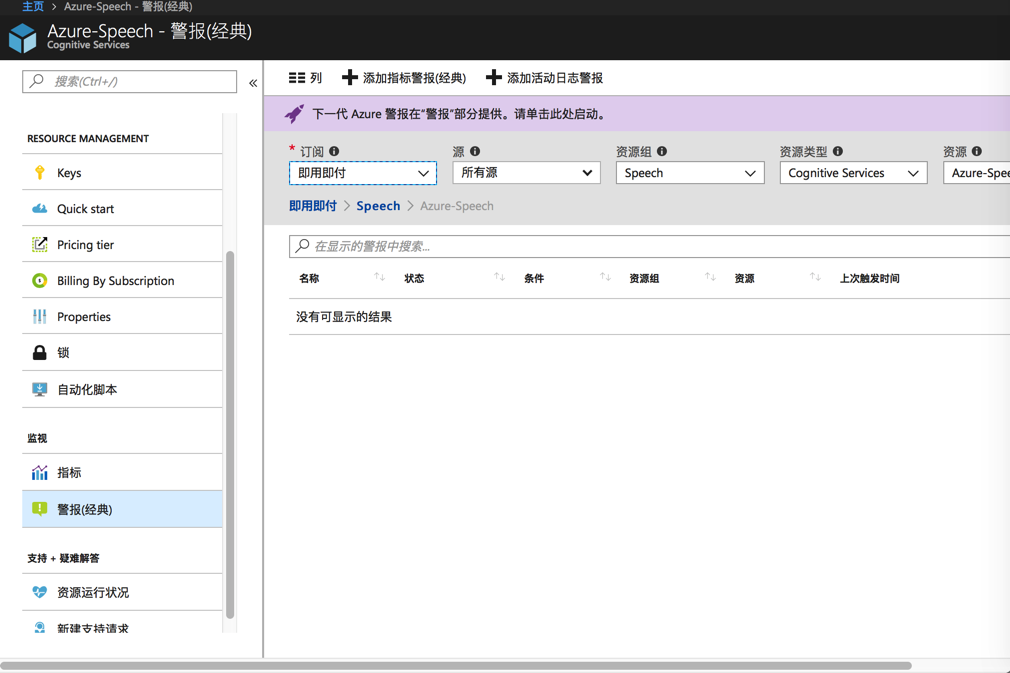Image resolution: width=1010 pixels, height=673 pixels.
Task: Open the 资源 dropdown showing Azure-Speech
Action: (977, 173)
